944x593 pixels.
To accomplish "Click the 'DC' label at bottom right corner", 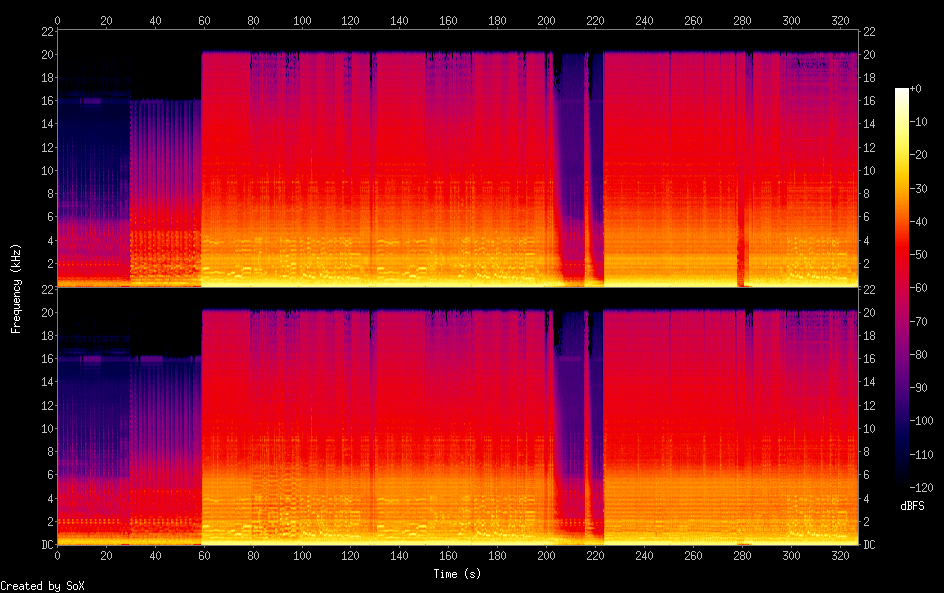I will (x=869, y=545).
